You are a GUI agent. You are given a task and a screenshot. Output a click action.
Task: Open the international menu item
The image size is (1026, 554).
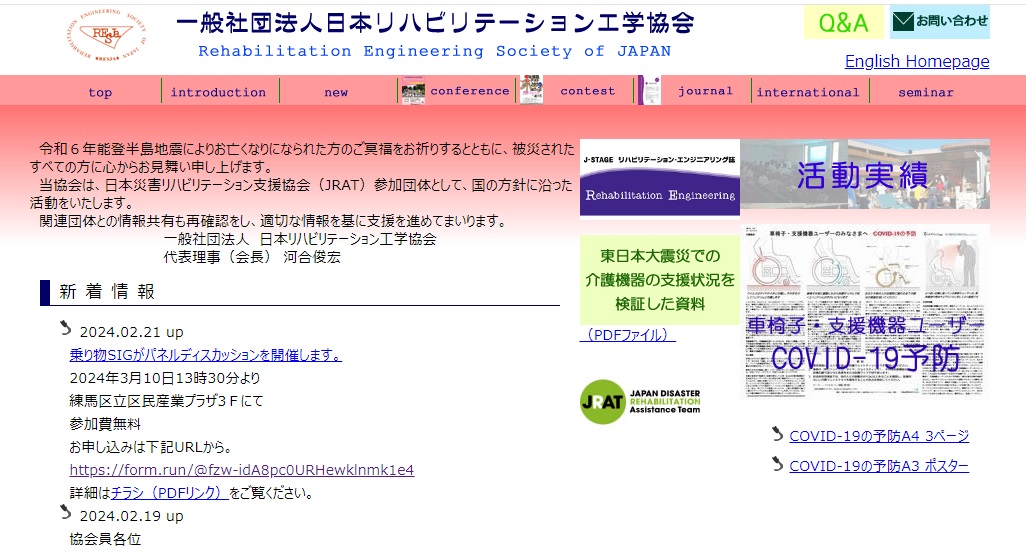click(808, 92)
